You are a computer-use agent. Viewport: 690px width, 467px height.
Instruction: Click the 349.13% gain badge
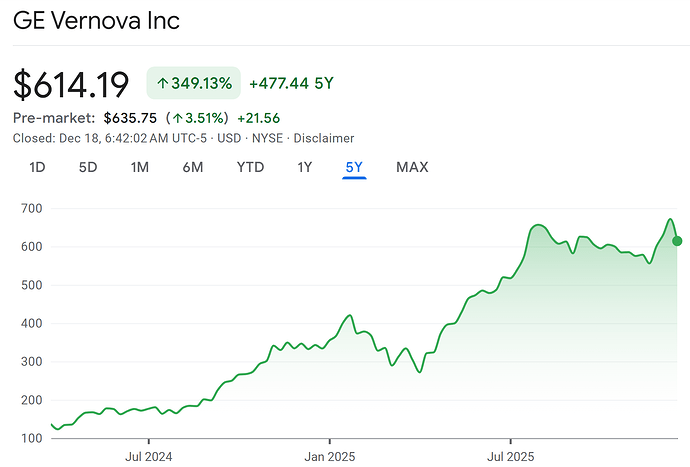coord(194,83)
